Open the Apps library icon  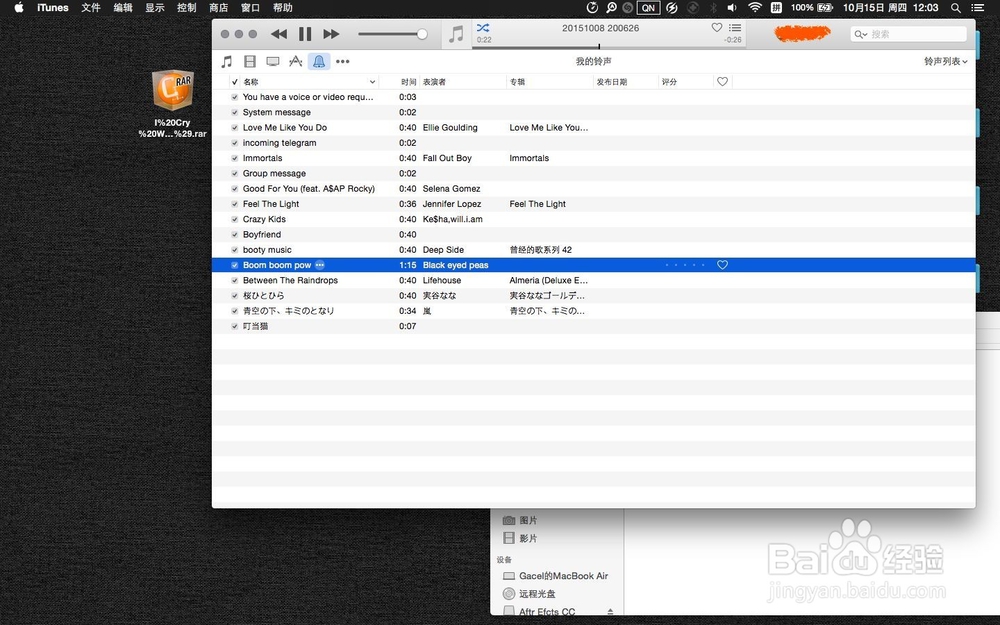point(295,61)
